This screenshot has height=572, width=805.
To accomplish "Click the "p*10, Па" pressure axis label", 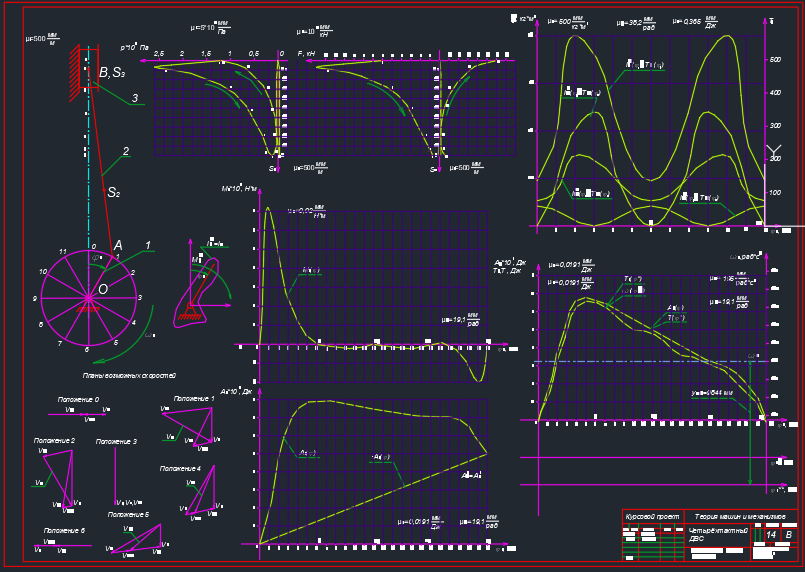I will [x=135, y=47].
